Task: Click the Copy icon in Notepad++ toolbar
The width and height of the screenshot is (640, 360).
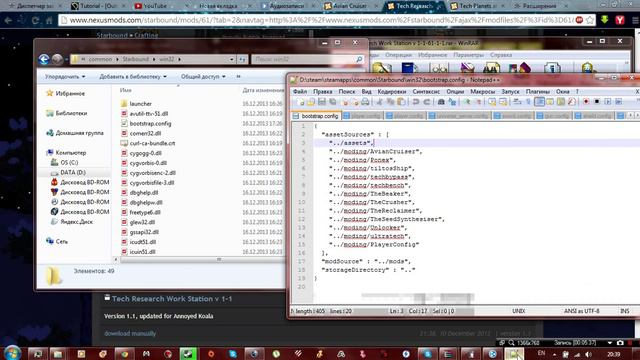Action: click(390, 102)
